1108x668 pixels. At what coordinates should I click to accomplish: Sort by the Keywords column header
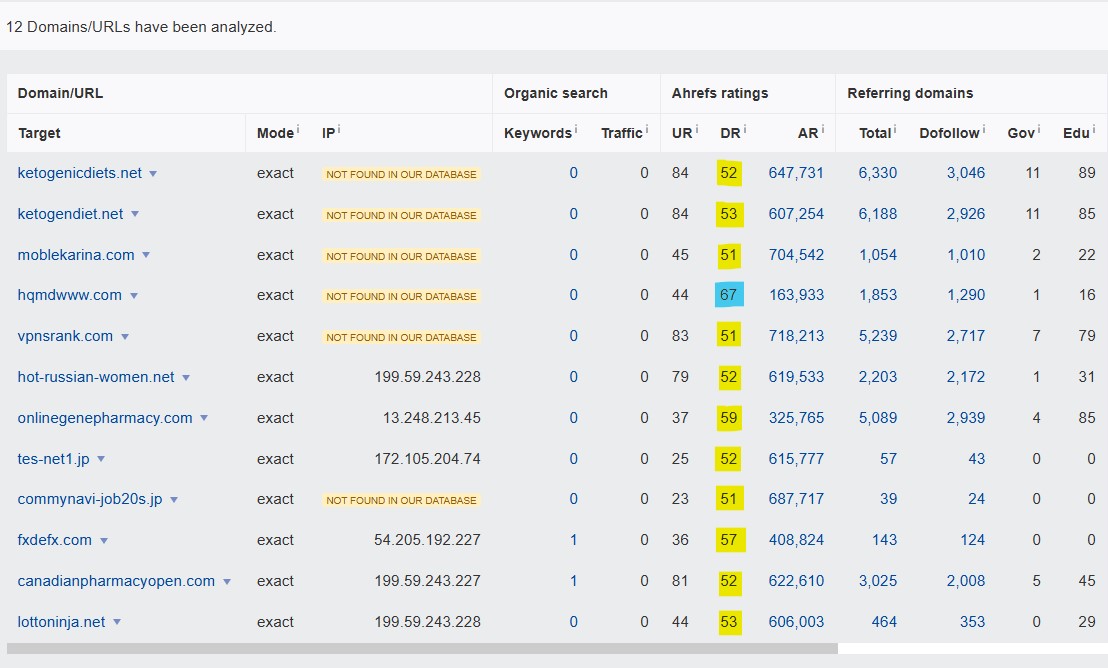click(538, 134)
